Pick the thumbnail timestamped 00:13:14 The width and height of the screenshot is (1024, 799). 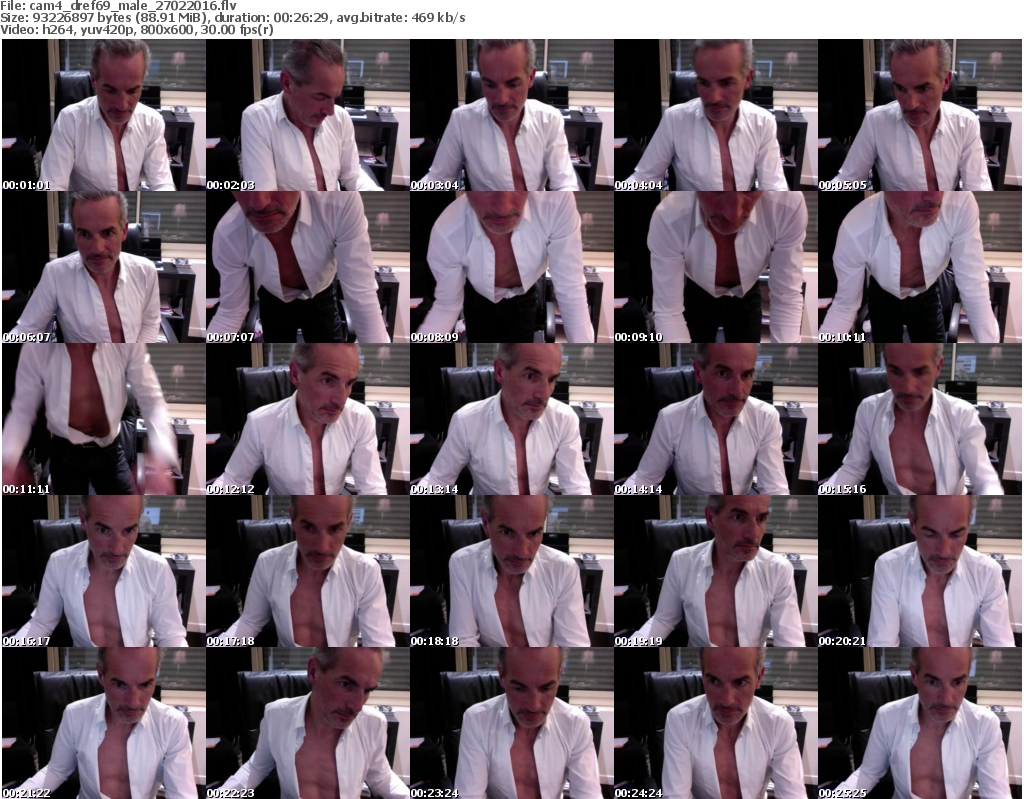(512, 419)
